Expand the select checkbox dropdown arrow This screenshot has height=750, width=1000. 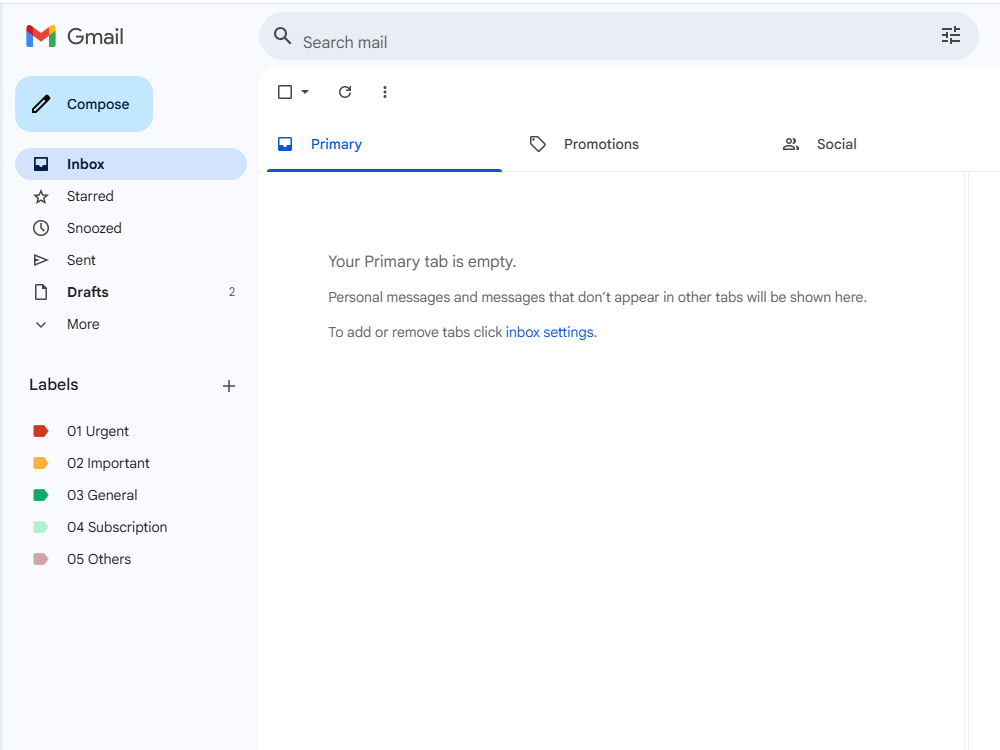pyautogui.click(x=305, y=92)
